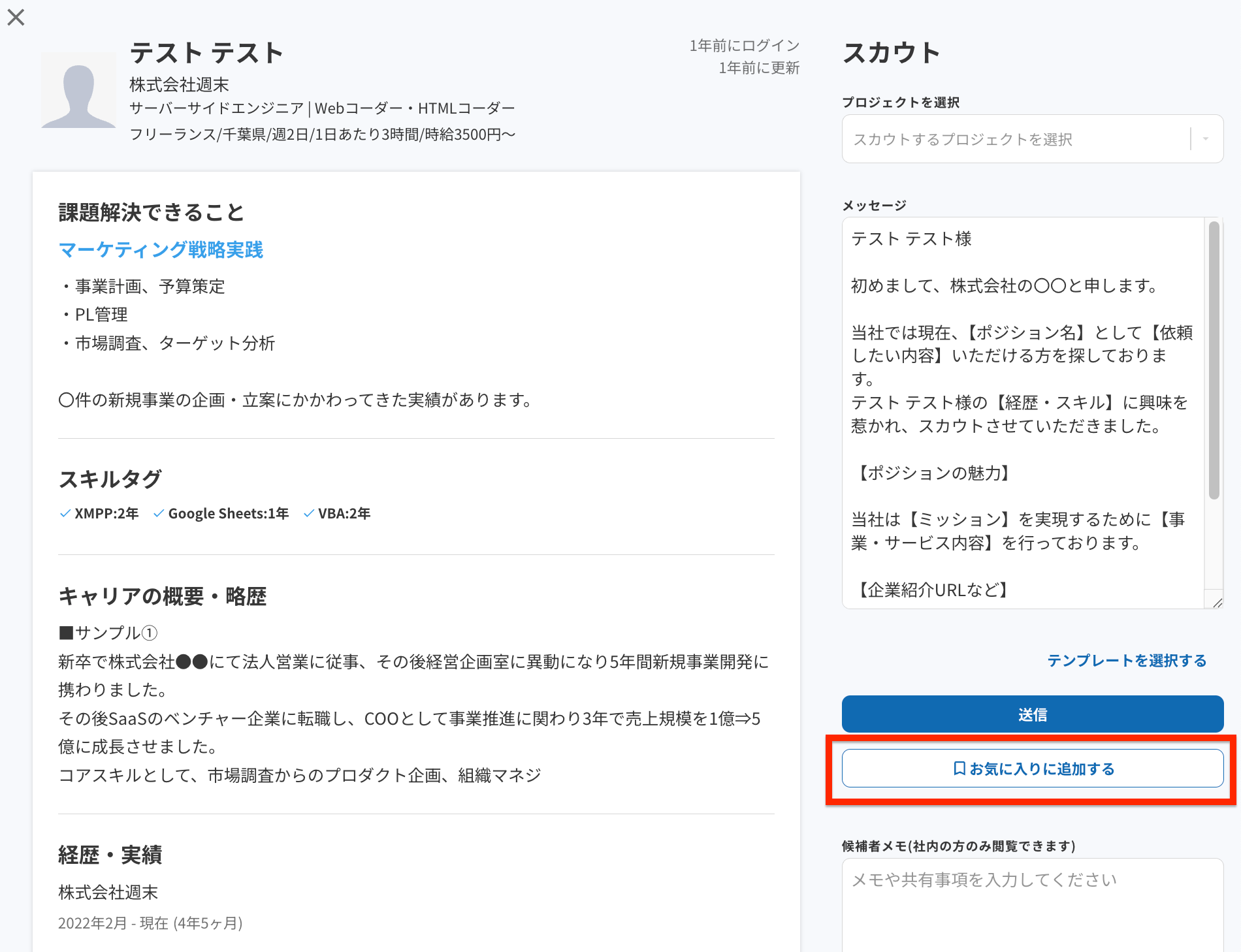Click 2022年2月 - 現在 (4年5ヶ月) date text
Viewport: 1241px width, 952px height.
coord(150,923)
